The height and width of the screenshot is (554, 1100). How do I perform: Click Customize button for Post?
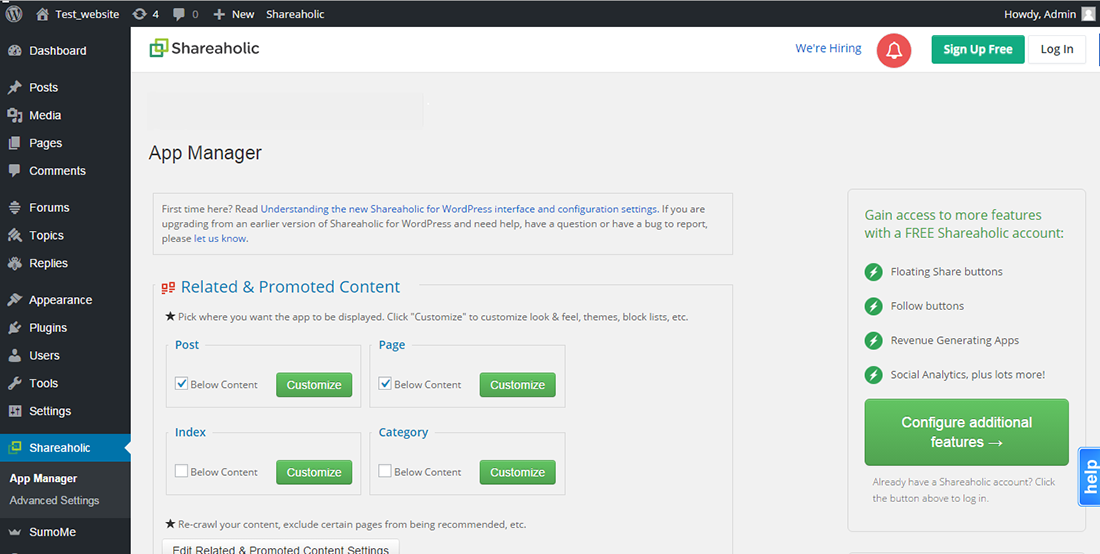pyautogui.click(x=314, y=385)
